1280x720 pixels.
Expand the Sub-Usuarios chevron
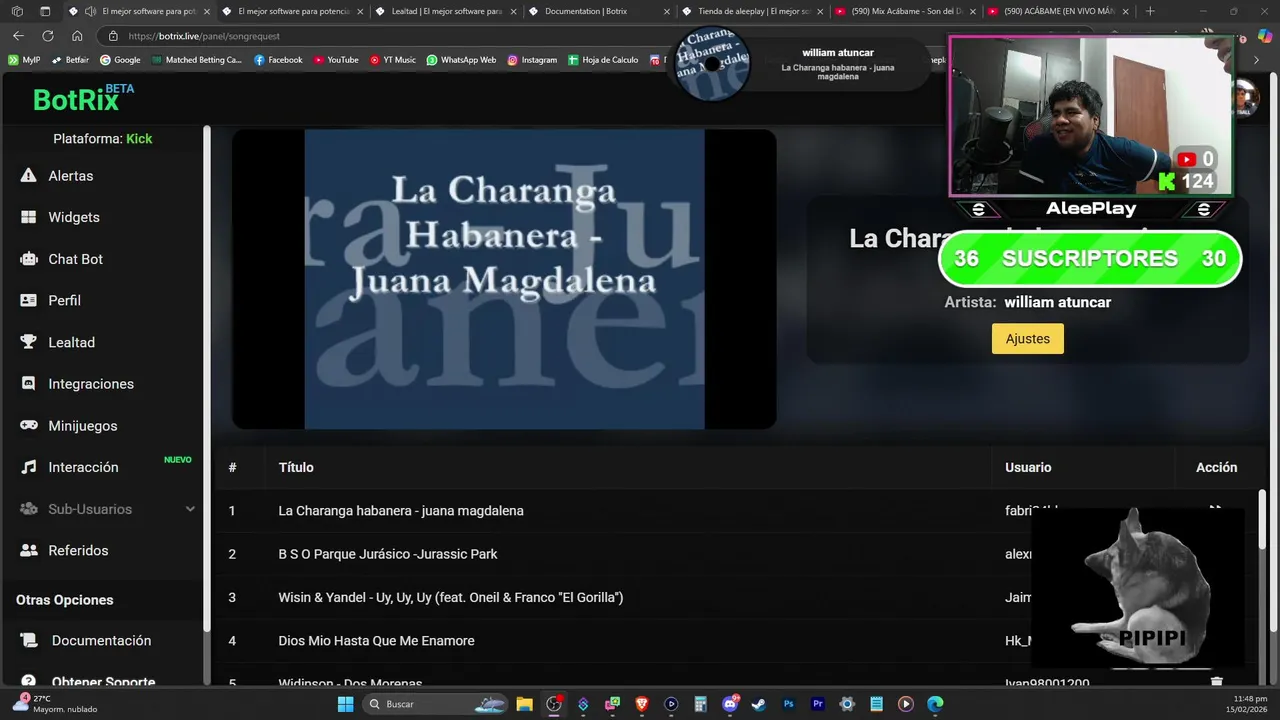[x=190, y=509]
